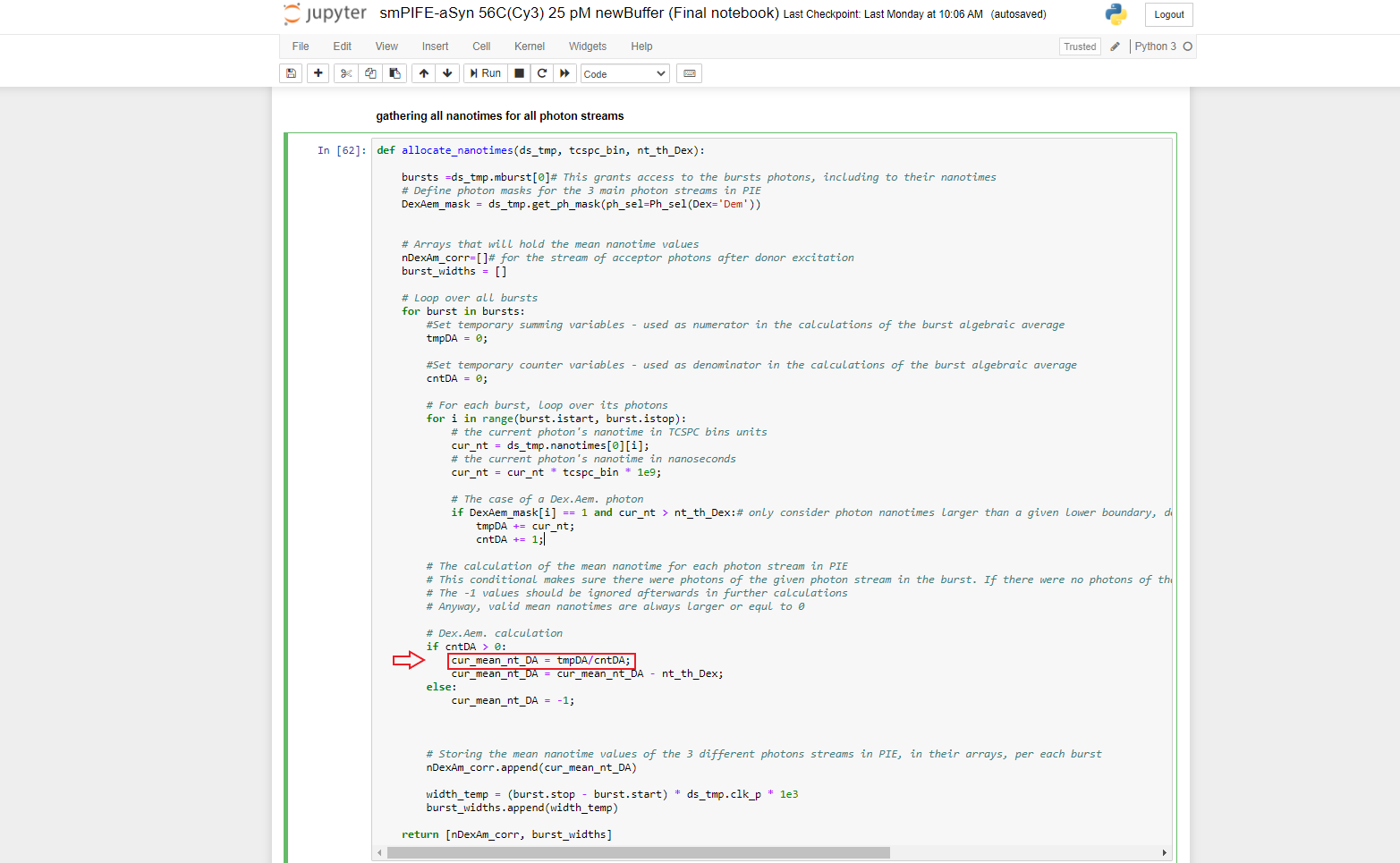Click the notebook title to rename it
The height and width of the screenshot is (863, 1400).
(x=579, y=13)
